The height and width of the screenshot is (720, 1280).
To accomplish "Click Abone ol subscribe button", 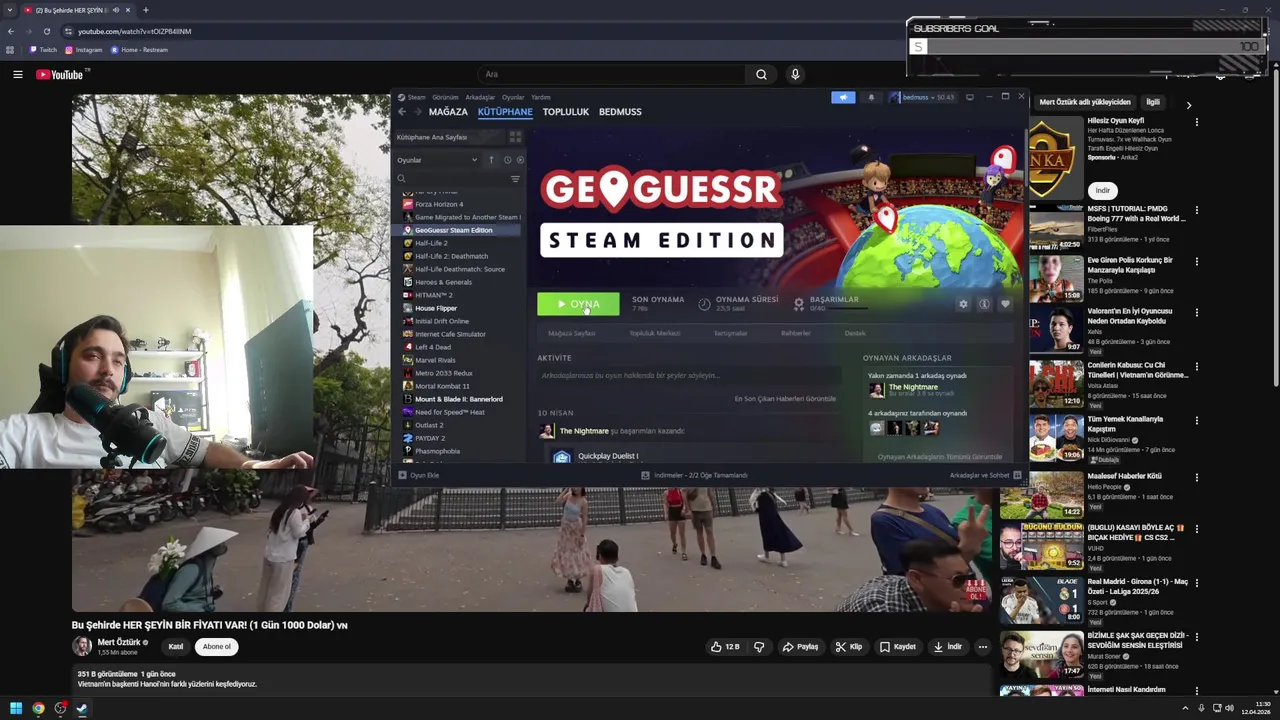I will coord(217,647).
